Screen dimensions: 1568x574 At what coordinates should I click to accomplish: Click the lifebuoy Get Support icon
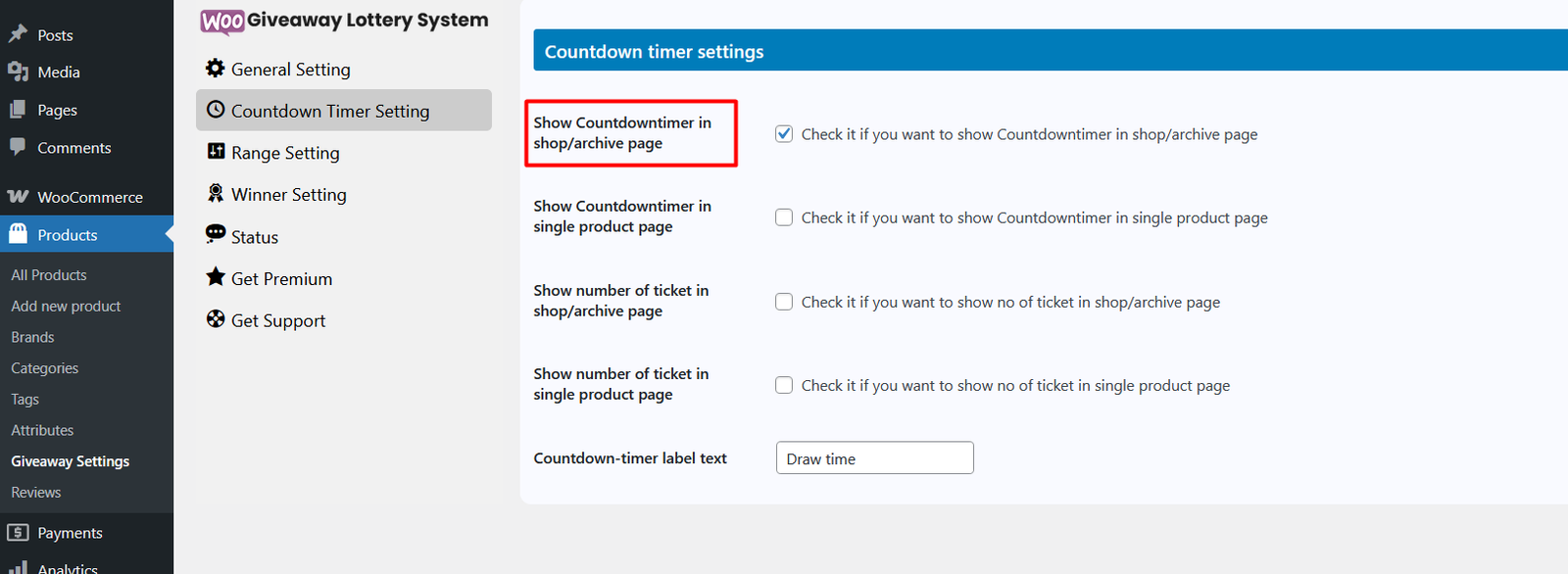(216, 318)
